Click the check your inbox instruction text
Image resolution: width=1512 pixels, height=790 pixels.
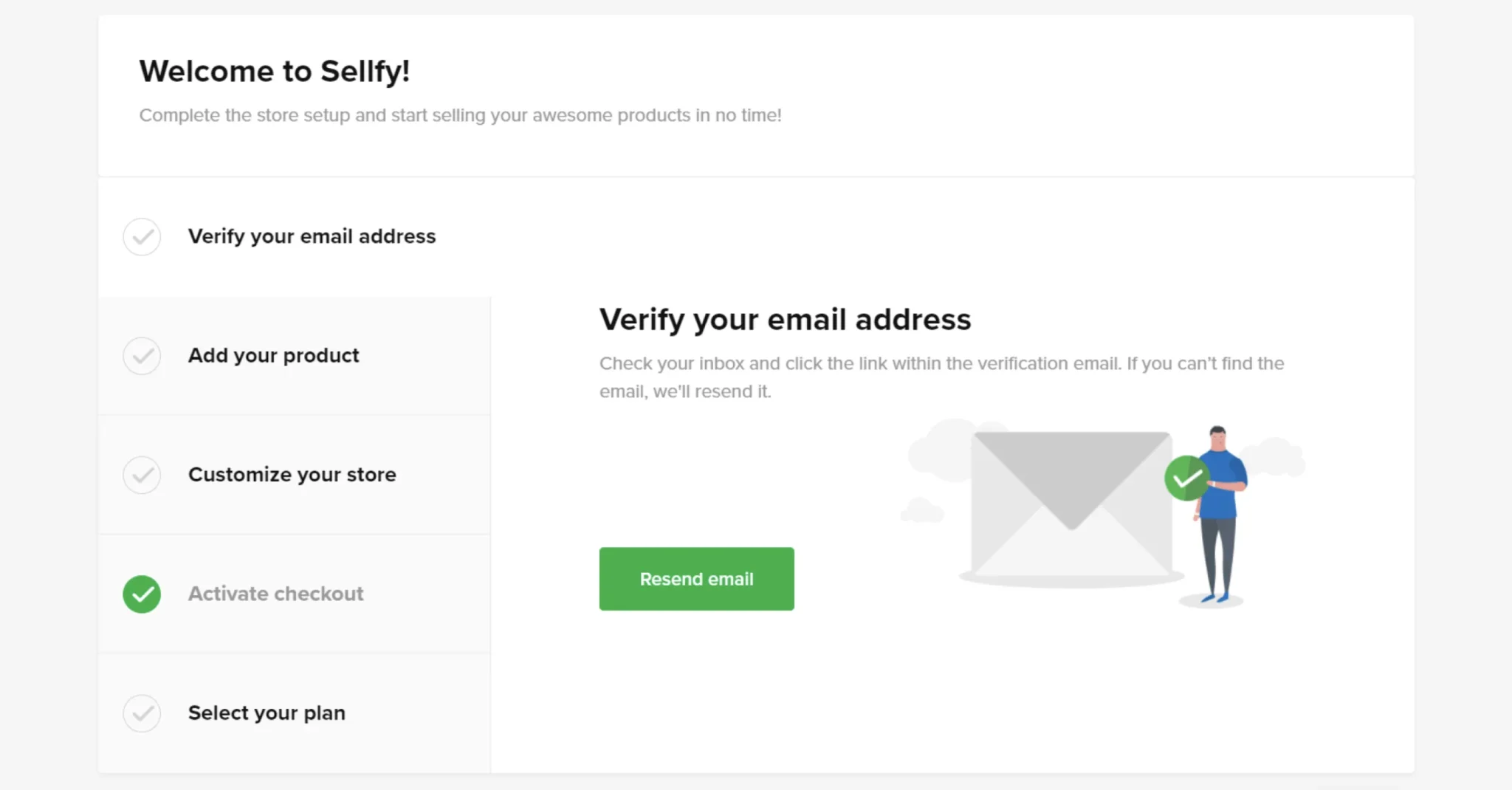[941, 364]
